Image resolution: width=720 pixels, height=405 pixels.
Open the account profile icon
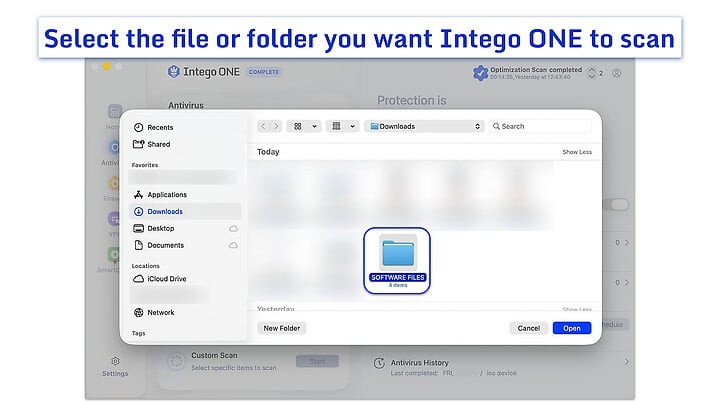617,73
